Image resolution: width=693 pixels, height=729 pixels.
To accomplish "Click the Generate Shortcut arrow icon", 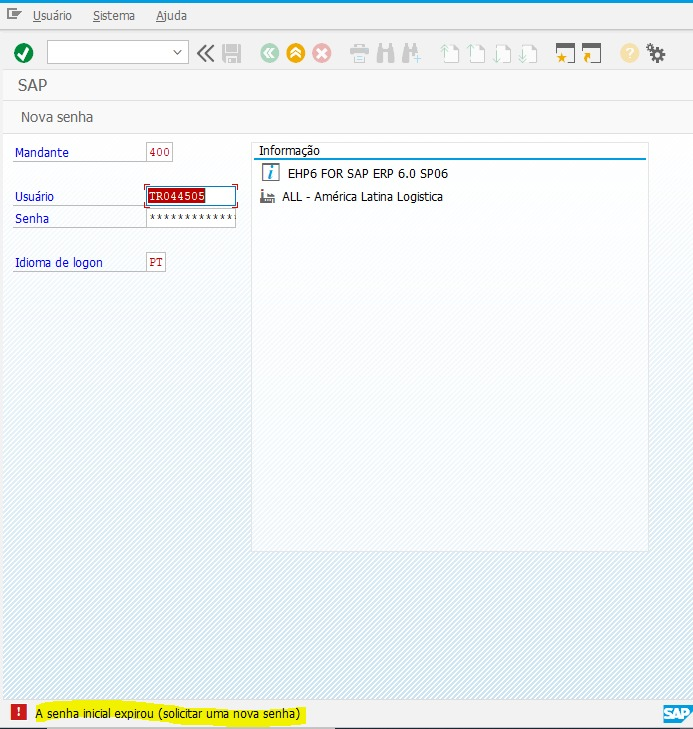I will pos(591,53).
